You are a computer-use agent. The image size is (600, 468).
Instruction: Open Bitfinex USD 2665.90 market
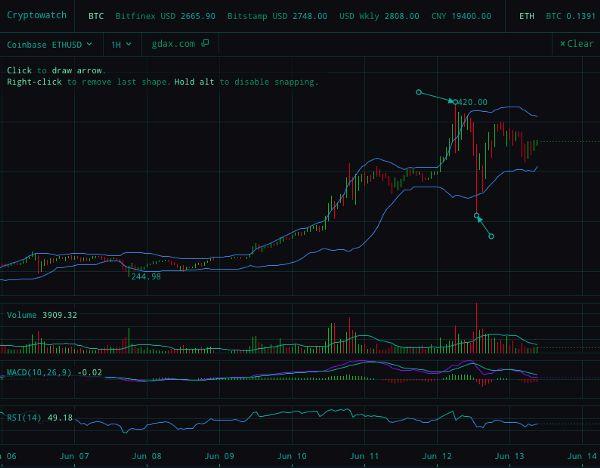pos(165,16)
